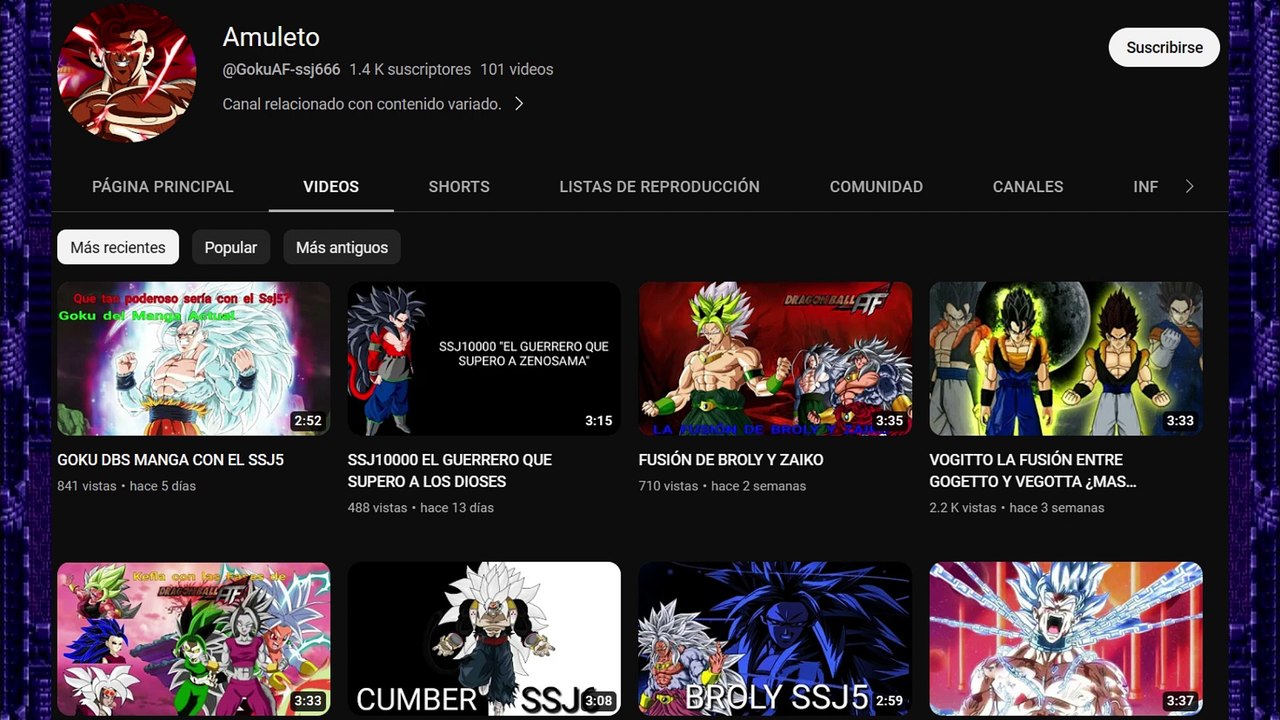Click the 3:15 duration badge

[599, 421]
